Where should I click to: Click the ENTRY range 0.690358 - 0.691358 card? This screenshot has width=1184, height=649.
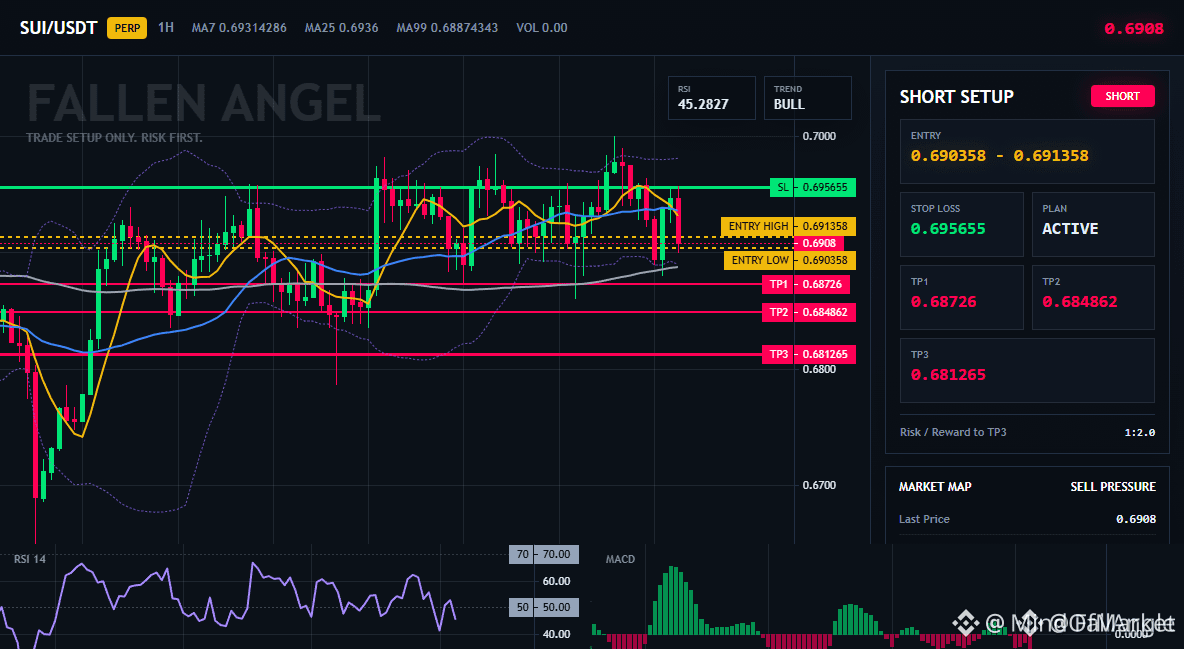(x=1027, y=151)
